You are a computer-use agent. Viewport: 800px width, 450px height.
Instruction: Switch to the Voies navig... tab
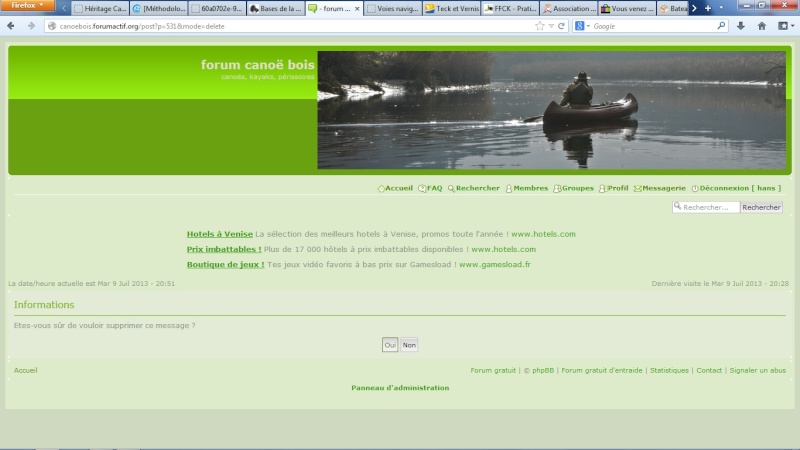pos(393,9)
